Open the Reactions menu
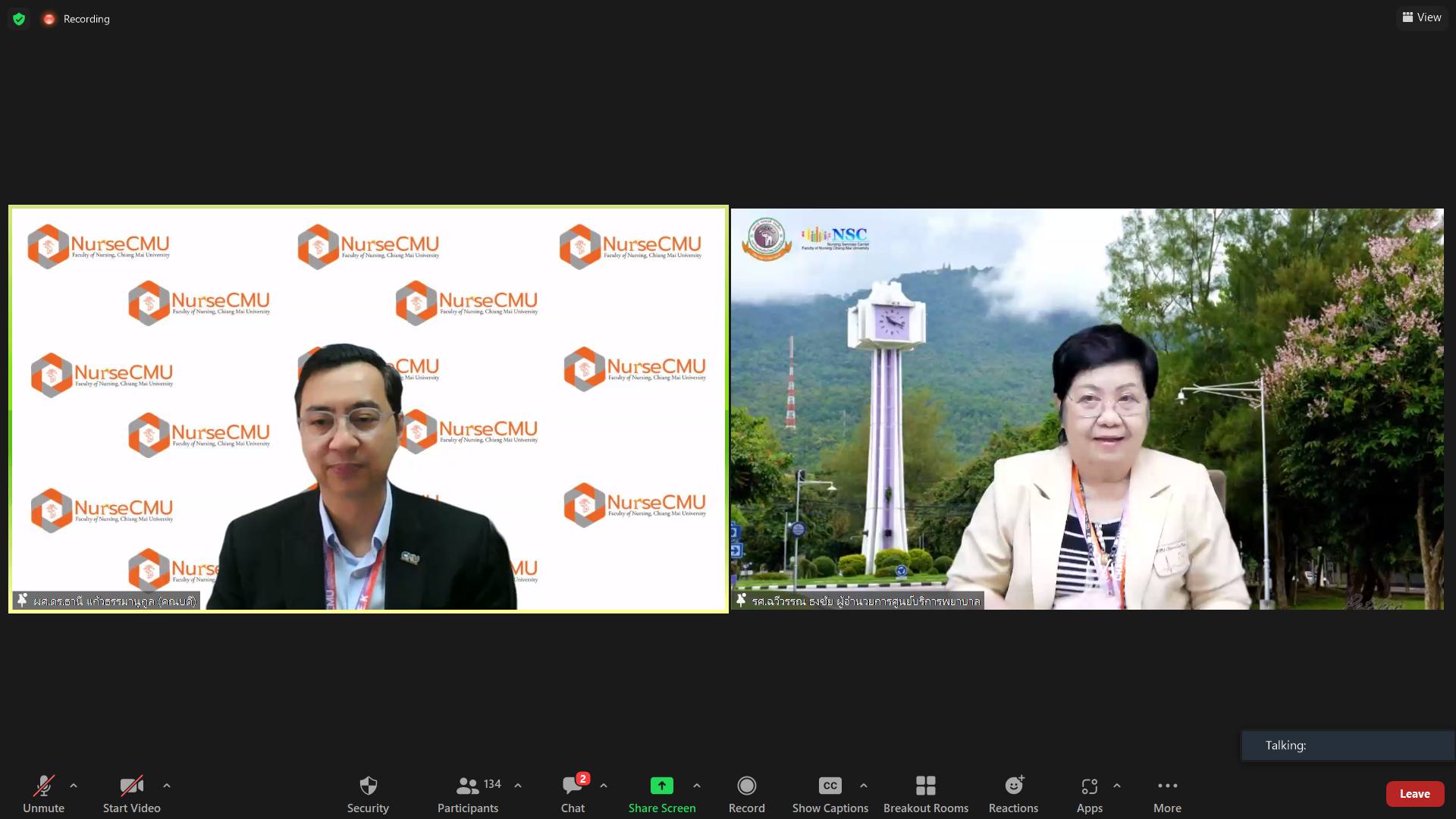The width and height of the screenshot is (1456, 819). pos(1014,794)
